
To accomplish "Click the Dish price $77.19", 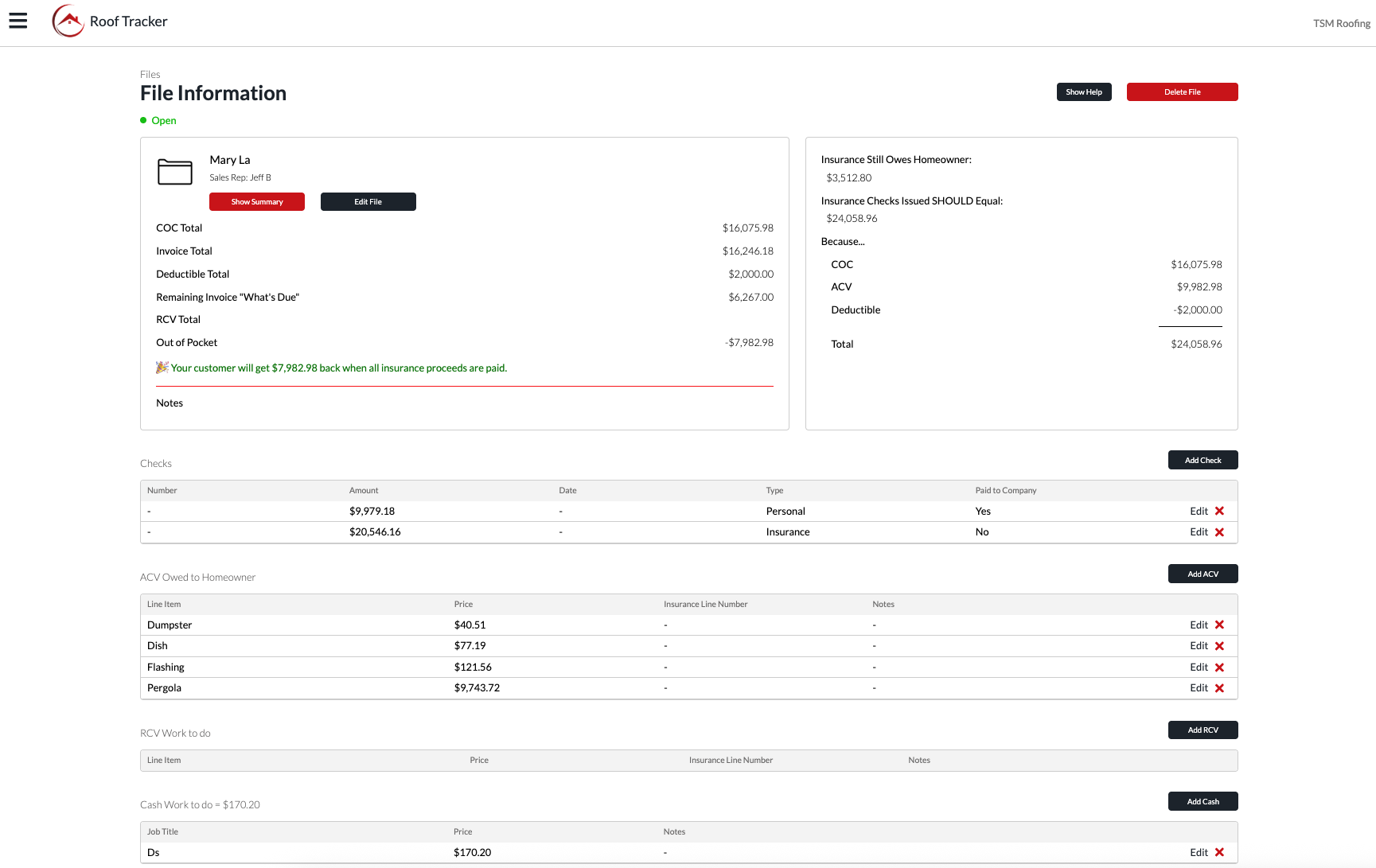I will (470, 646).
